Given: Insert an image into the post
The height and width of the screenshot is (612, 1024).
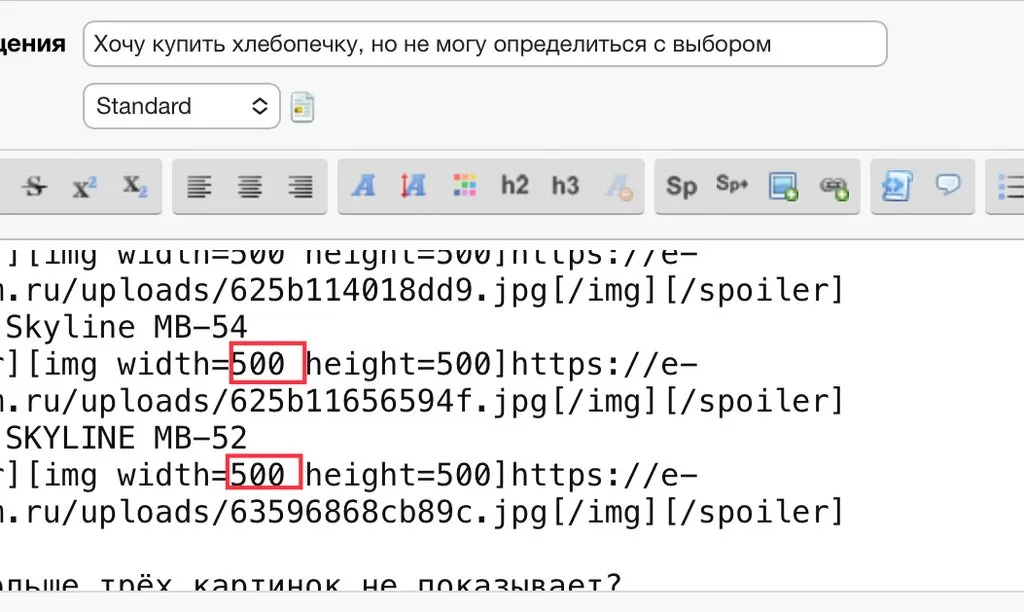Looking at the screenshot, I should (x=783, y=186).
